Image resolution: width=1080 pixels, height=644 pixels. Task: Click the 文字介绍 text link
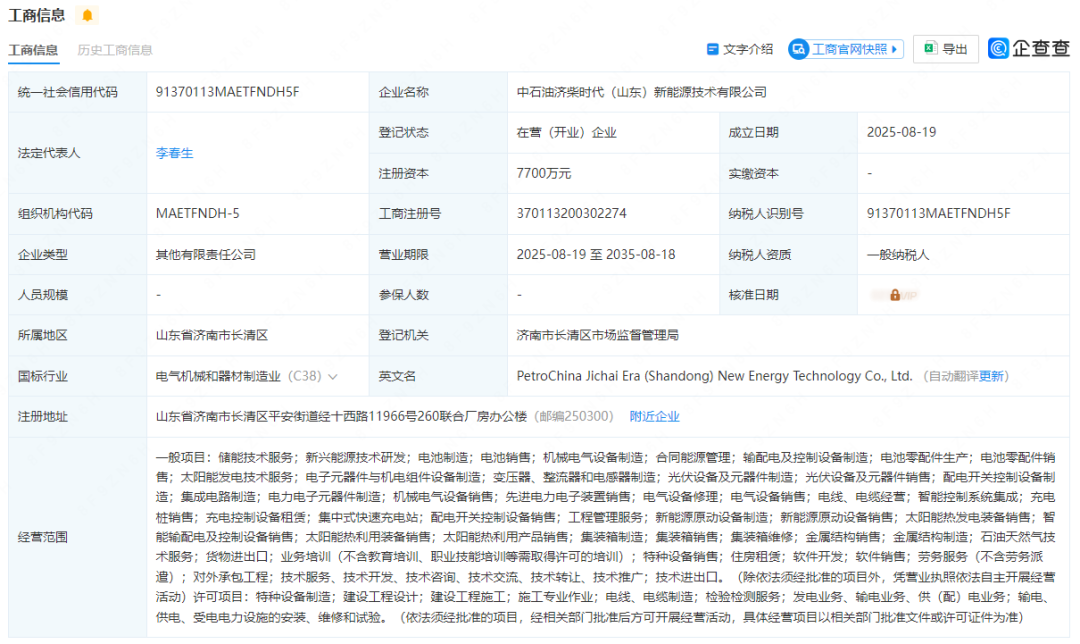pos(748,49)
